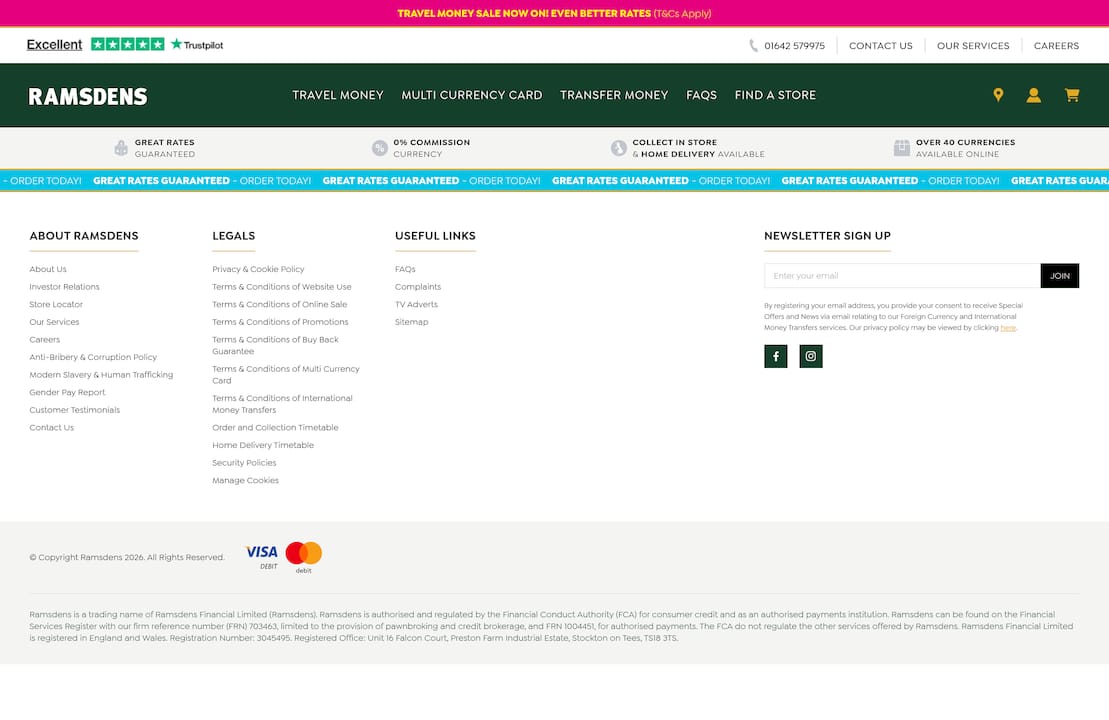Click the account person icon
Screen dimensions: 1109x720
pos(1033,95)
